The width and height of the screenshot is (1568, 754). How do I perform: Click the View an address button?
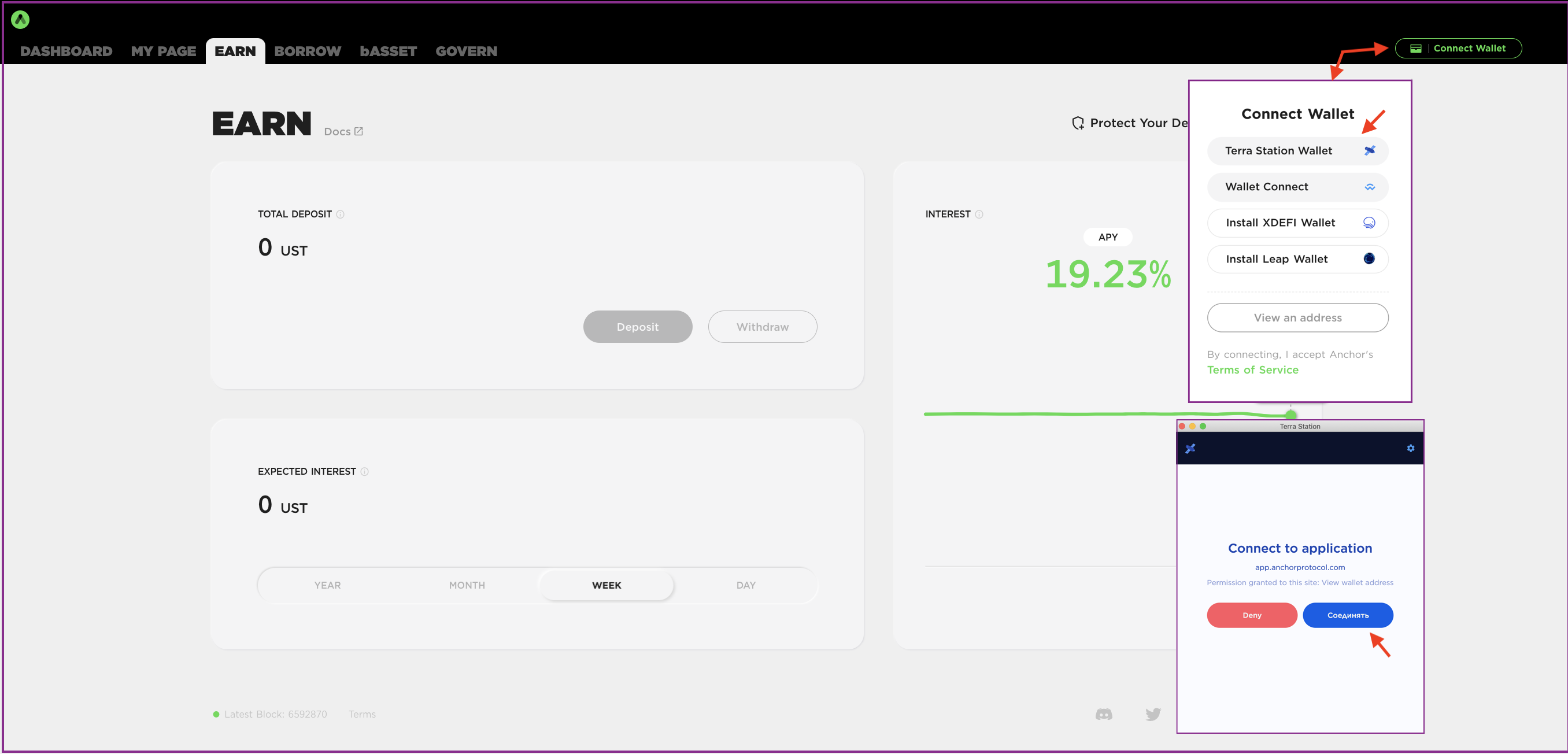tap(1297, 317)
